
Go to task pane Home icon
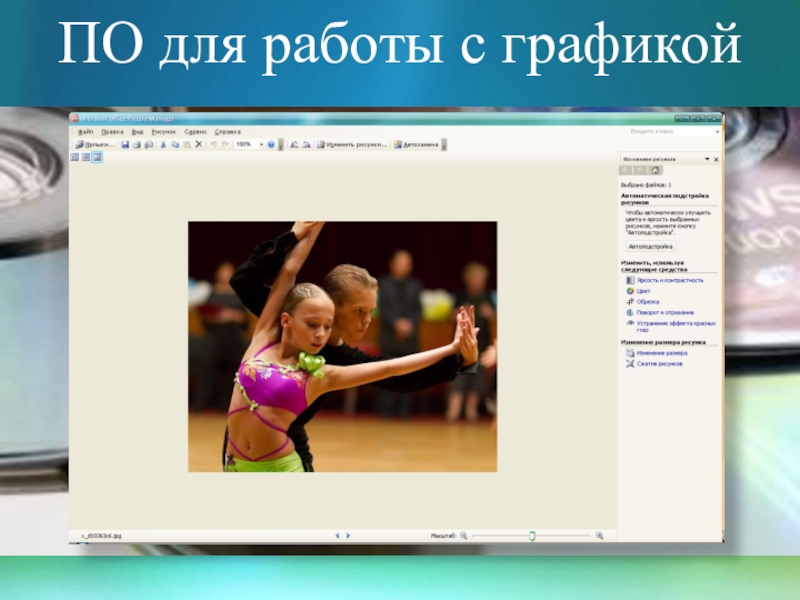click(x=655, y=171)
